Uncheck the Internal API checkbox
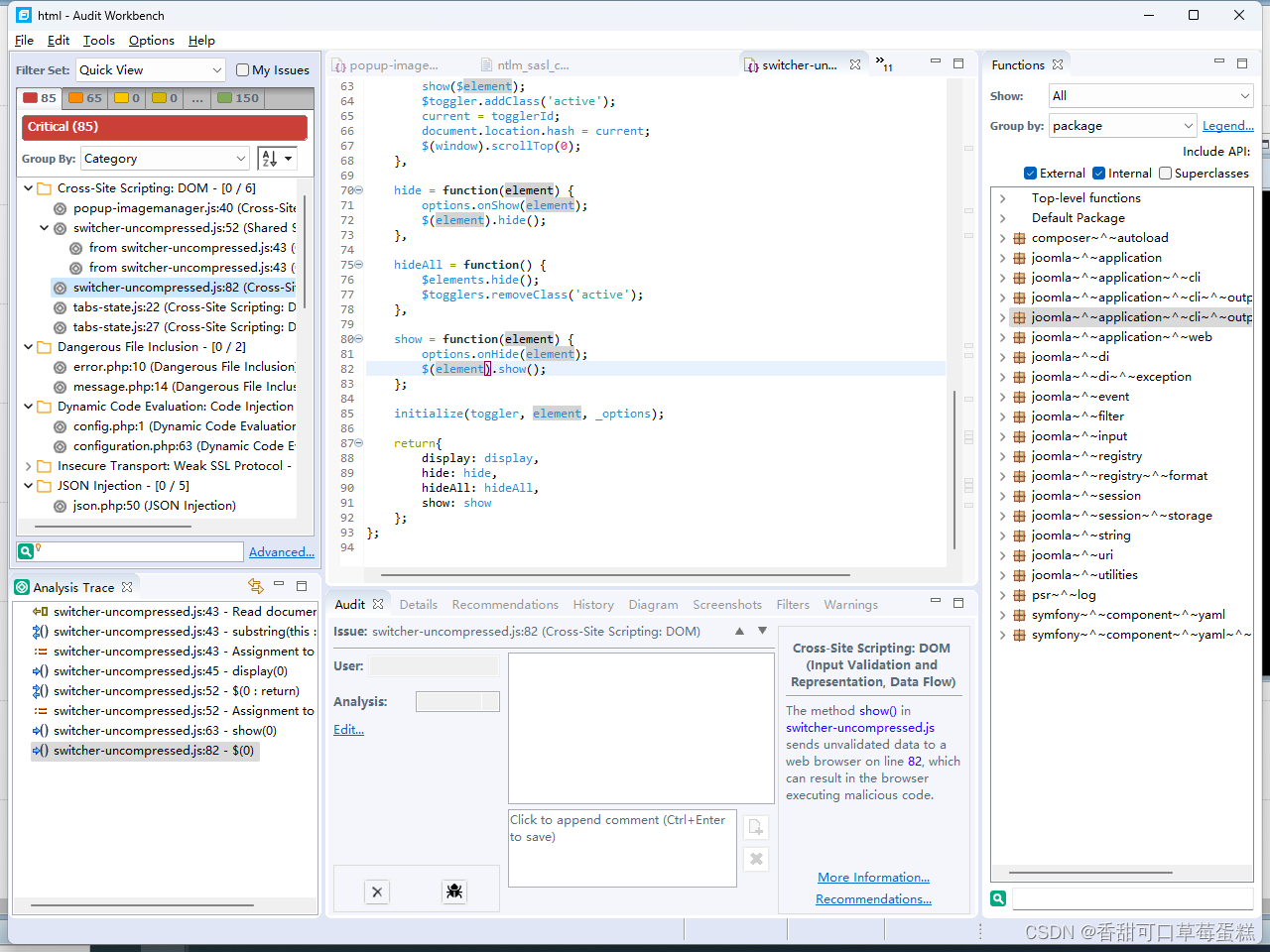 pos(1098,173)
